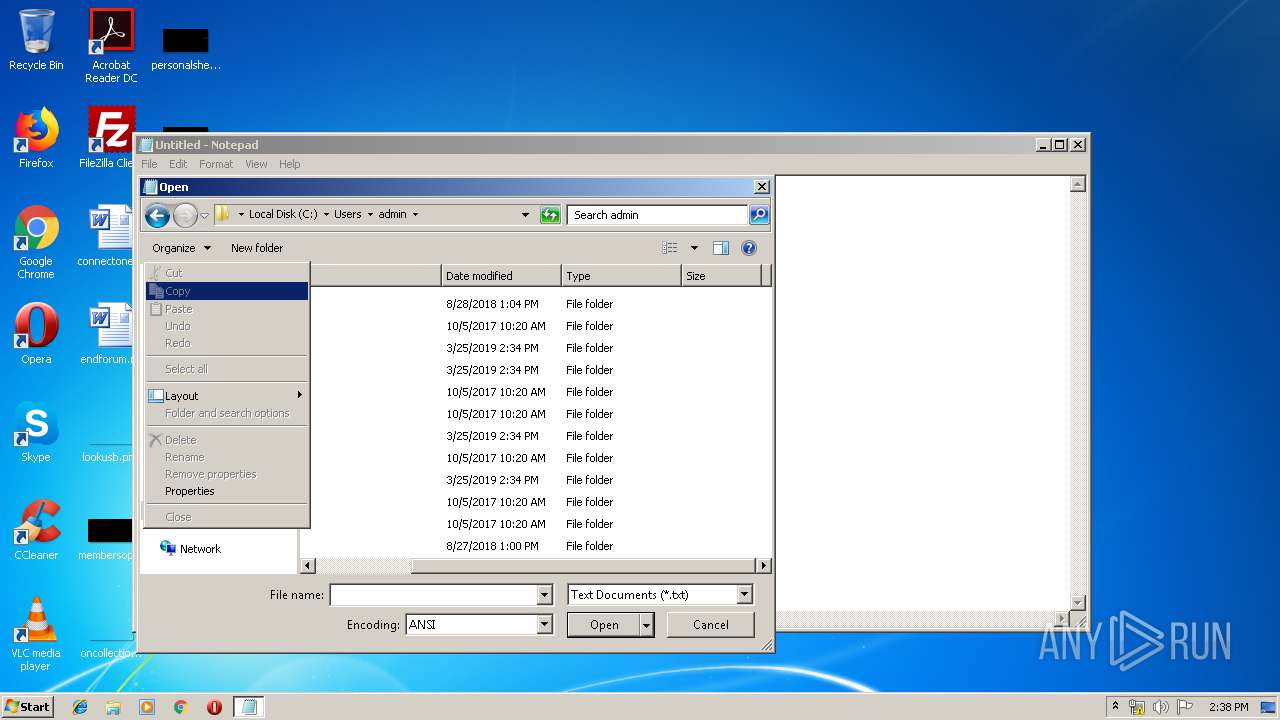Click the Open button split arrow
The width and height of the screenshot is (1280, 720).
(x=647, y=625)
